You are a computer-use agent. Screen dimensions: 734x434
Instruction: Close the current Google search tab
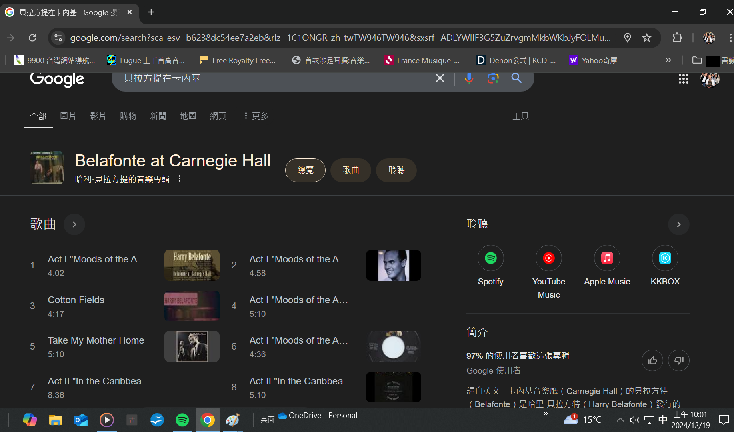click(130, 12)
